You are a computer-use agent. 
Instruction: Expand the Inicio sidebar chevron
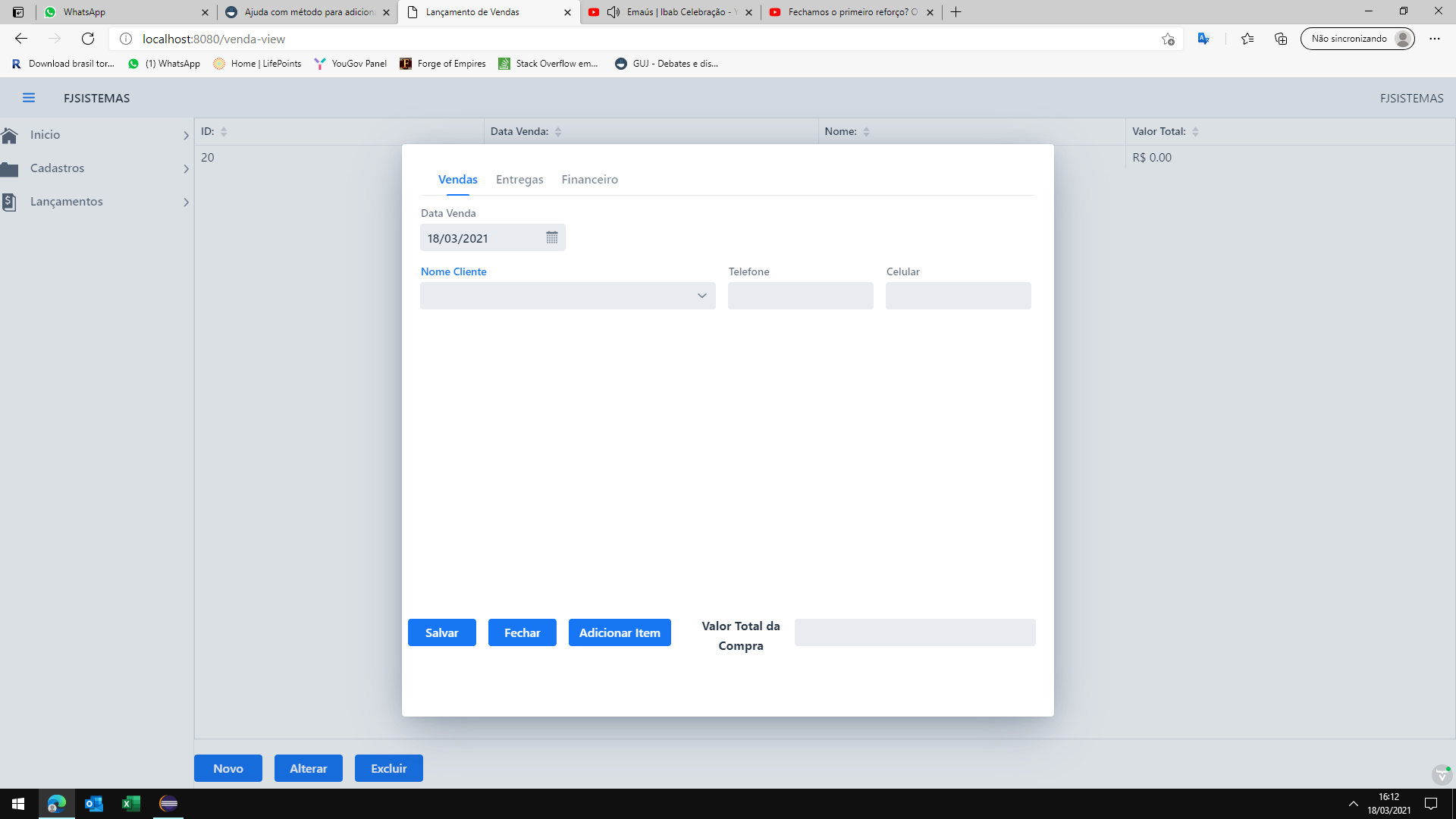click(186, 136)
